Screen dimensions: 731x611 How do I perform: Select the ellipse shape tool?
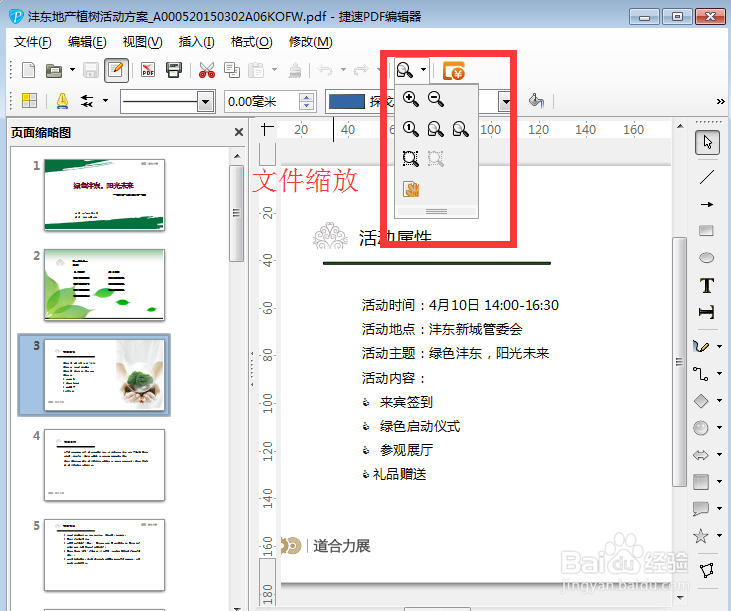(x=706, y=258)
